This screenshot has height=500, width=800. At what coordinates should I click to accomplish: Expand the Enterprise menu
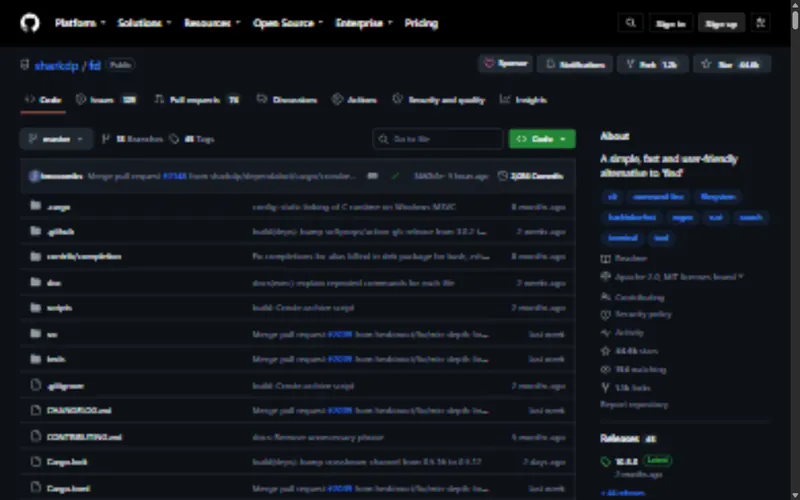[364, 23]
